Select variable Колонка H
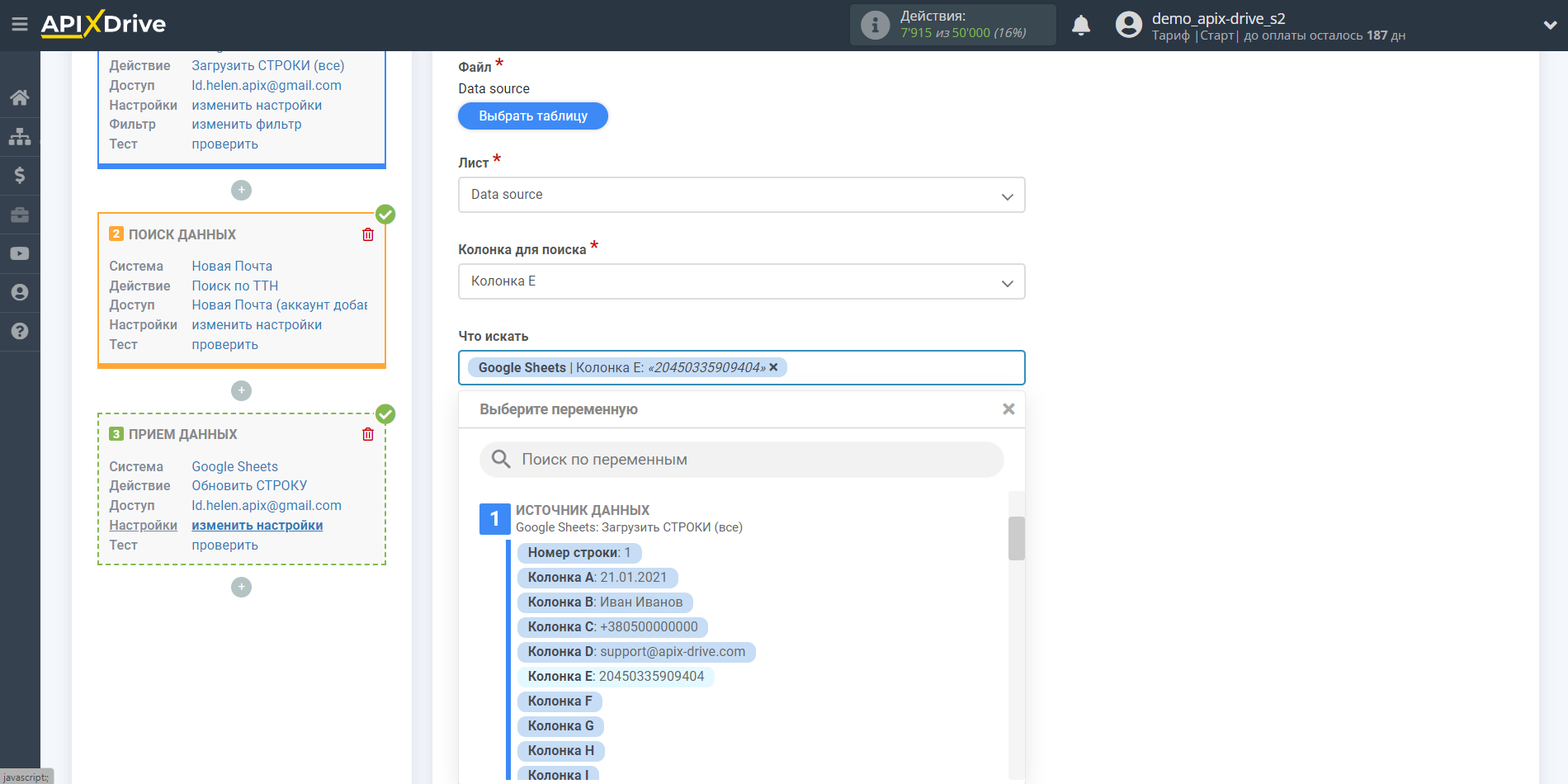The height and width of the screenshot is (784, 1568). tap(561, 751)
